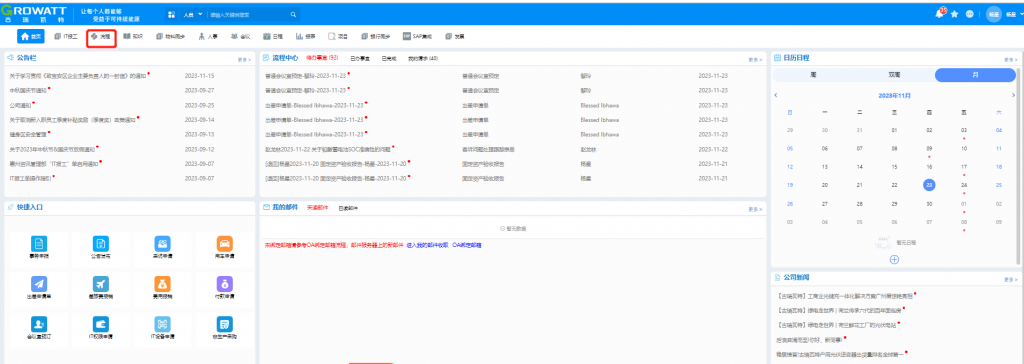Switch to 待办事宜 (53) tab
This screenshot has width=1024, height=364.
click(x=322, y=58)
